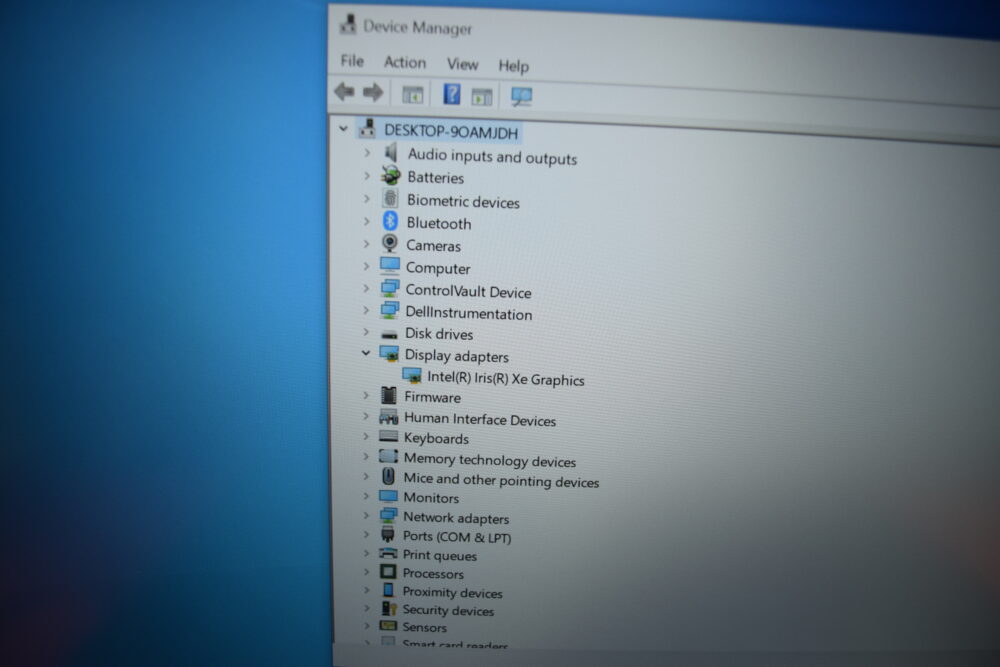The width and height of the screenshot is (1000, 667).
Task: Collapse the Display adapters category
Action: (365, 353)
